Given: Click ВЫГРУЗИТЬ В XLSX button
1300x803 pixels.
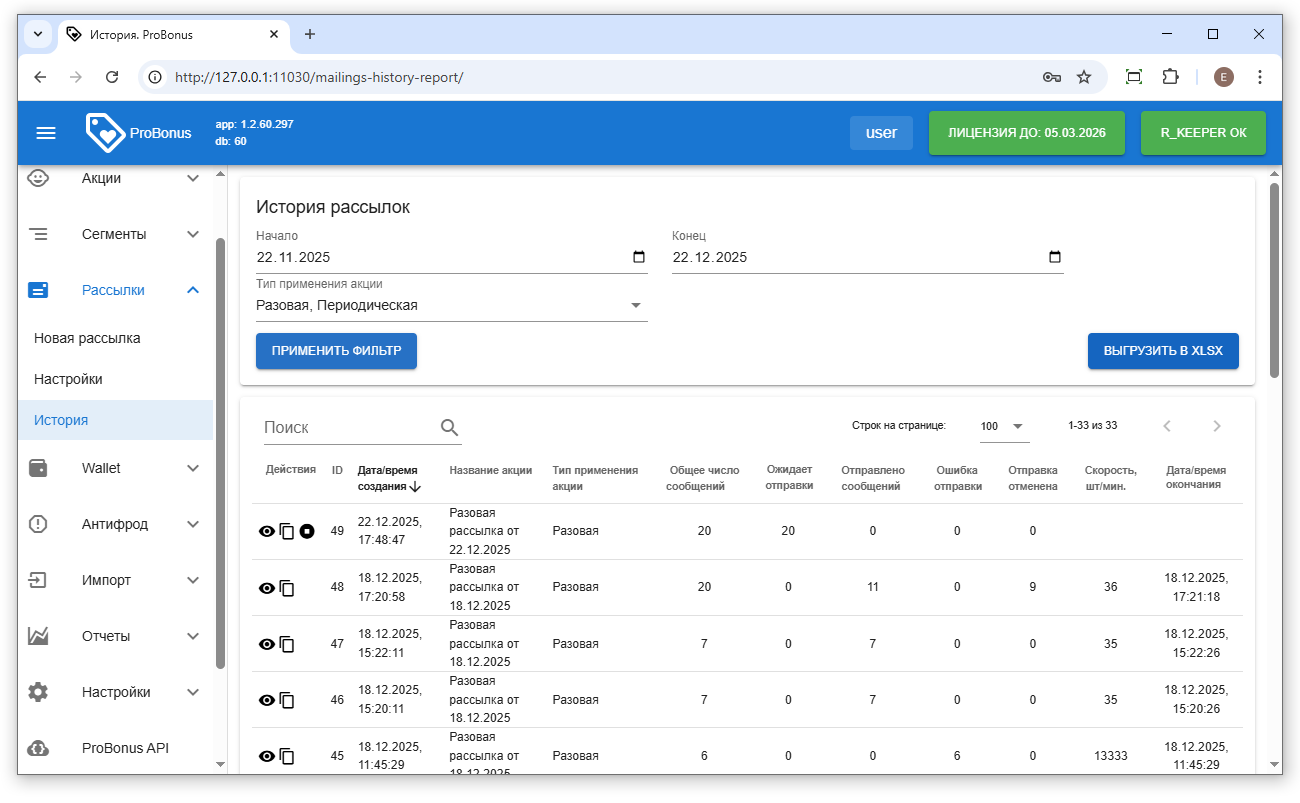Looking at the screenshot, I should click(1162, 351).
